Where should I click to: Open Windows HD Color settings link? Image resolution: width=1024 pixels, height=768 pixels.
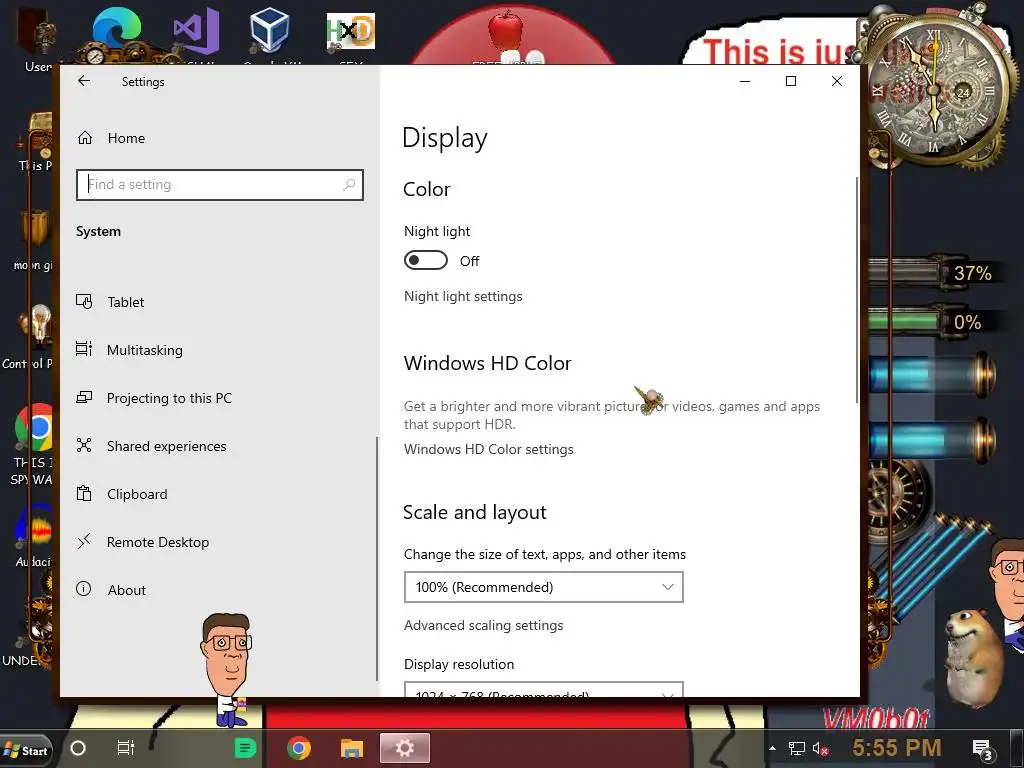tap(488, 449)
